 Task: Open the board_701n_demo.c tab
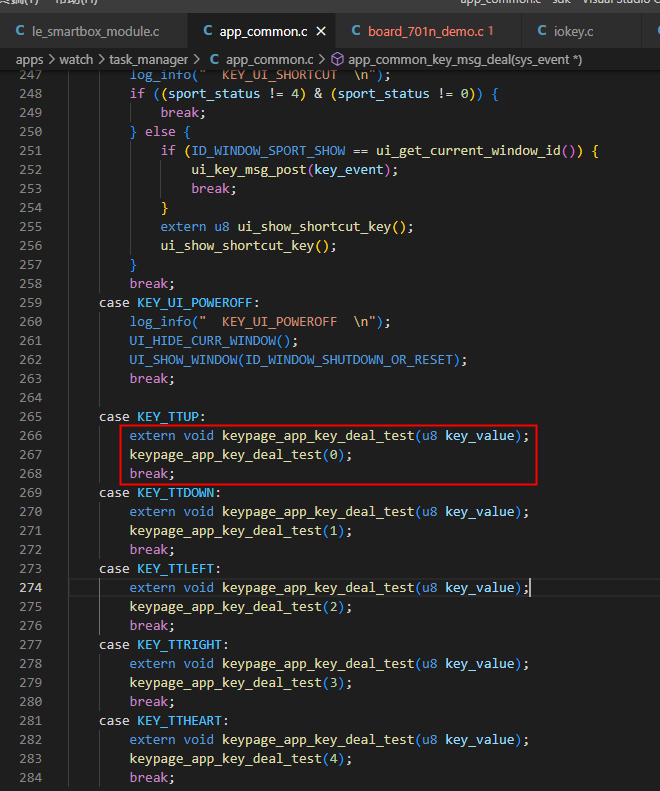429,31
